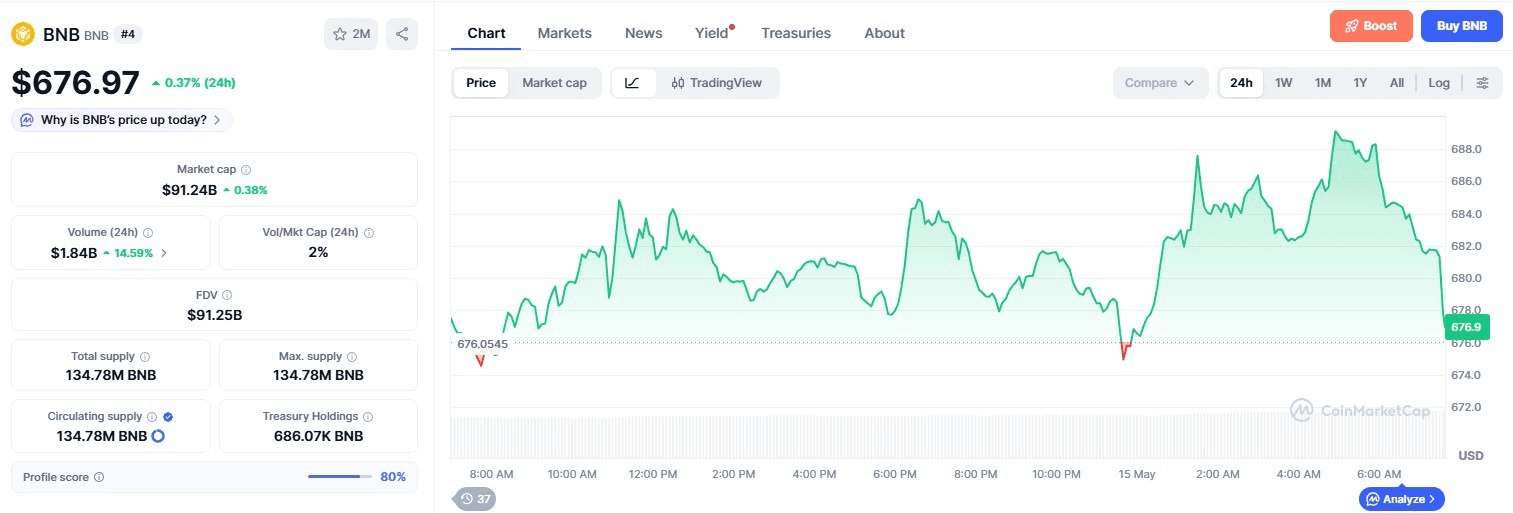Click the rocket Boost button

[1371, 26]
